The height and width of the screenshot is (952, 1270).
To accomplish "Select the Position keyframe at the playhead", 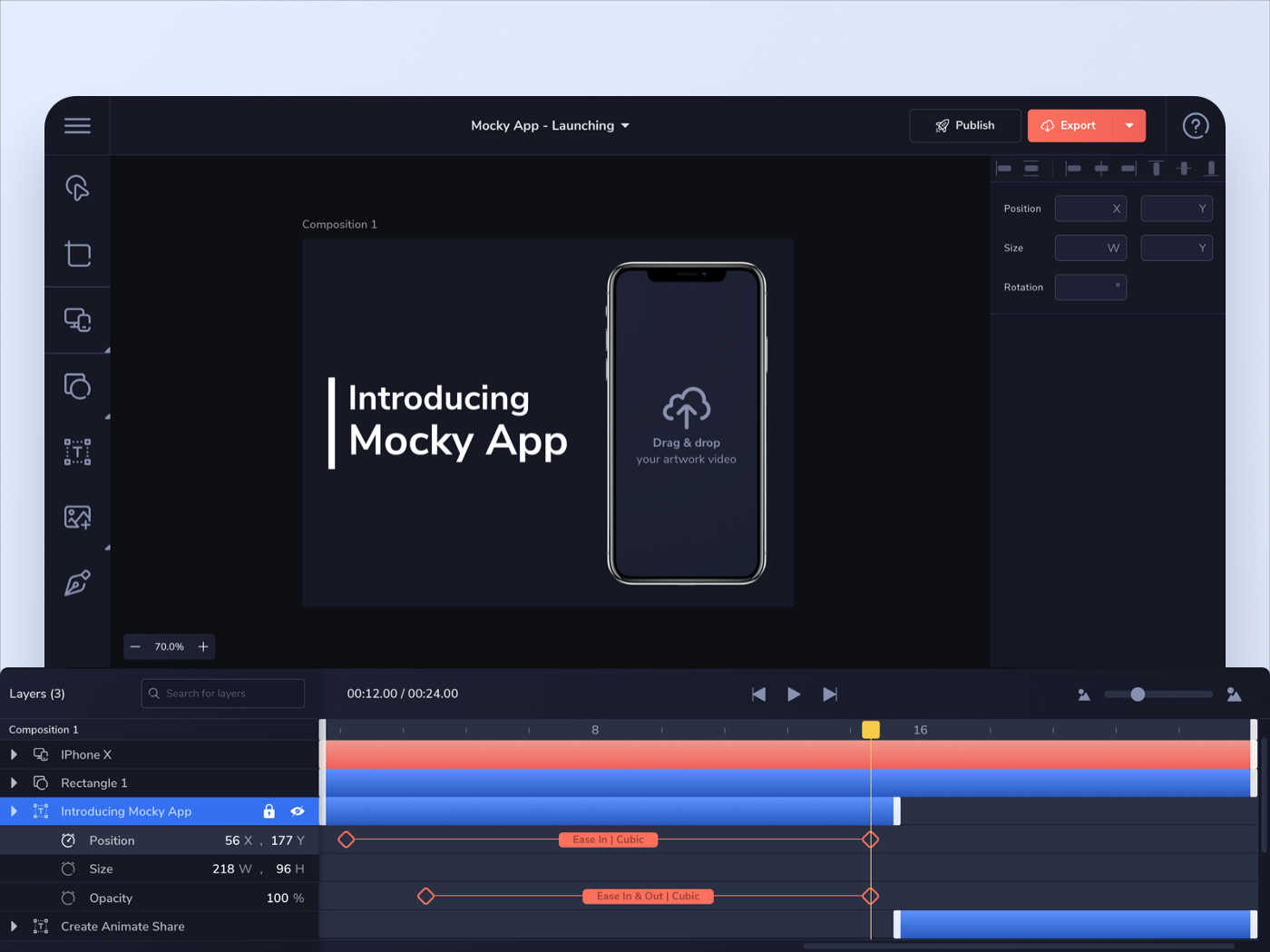I will click(870, 840).
